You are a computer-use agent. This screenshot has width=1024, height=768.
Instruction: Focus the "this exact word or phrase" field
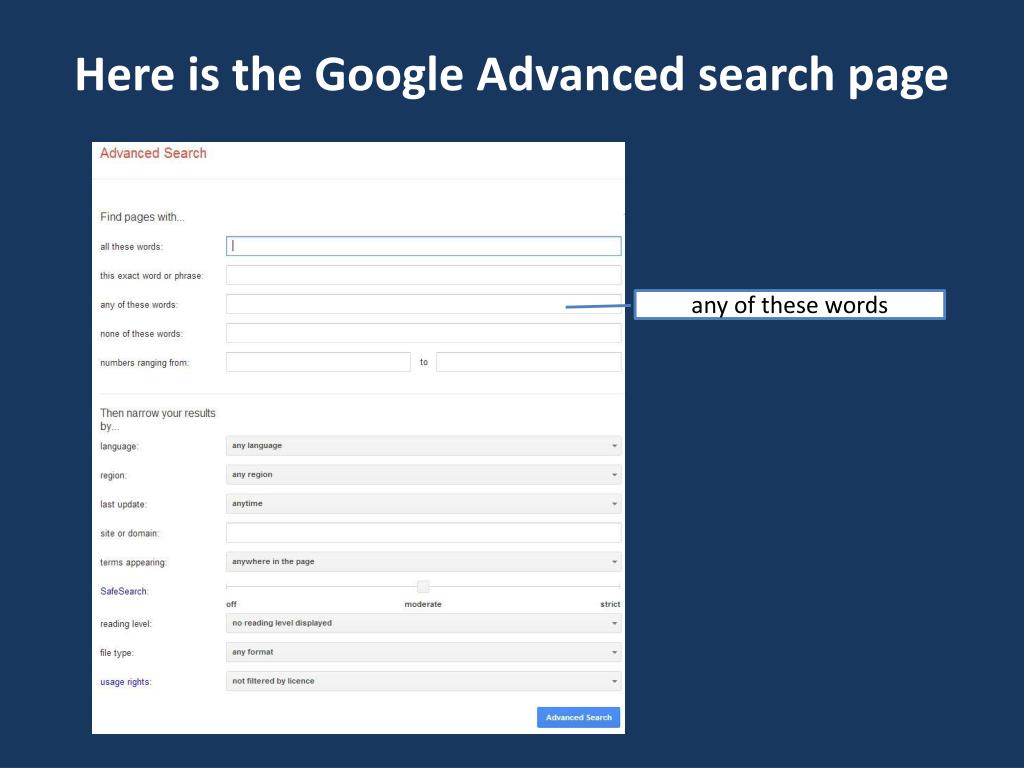[423, 275]
